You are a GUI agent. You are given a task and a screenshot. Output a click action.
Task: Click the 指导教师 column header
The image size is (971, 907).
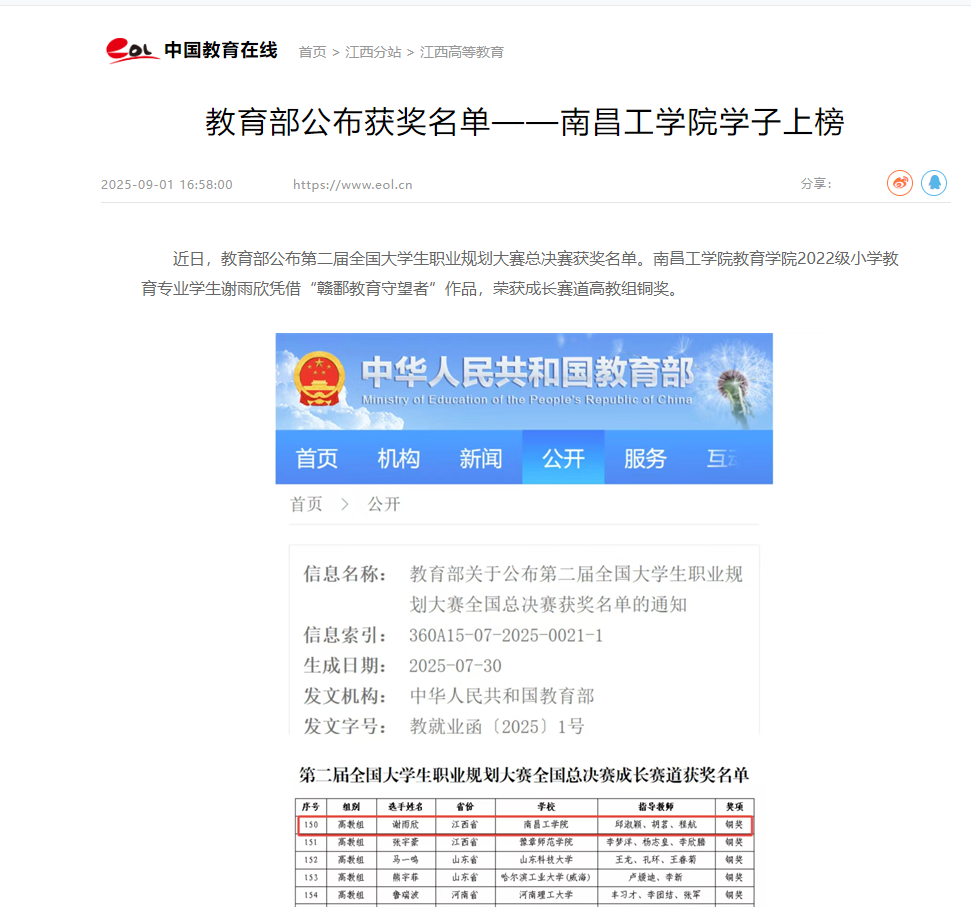coord(656,807)
